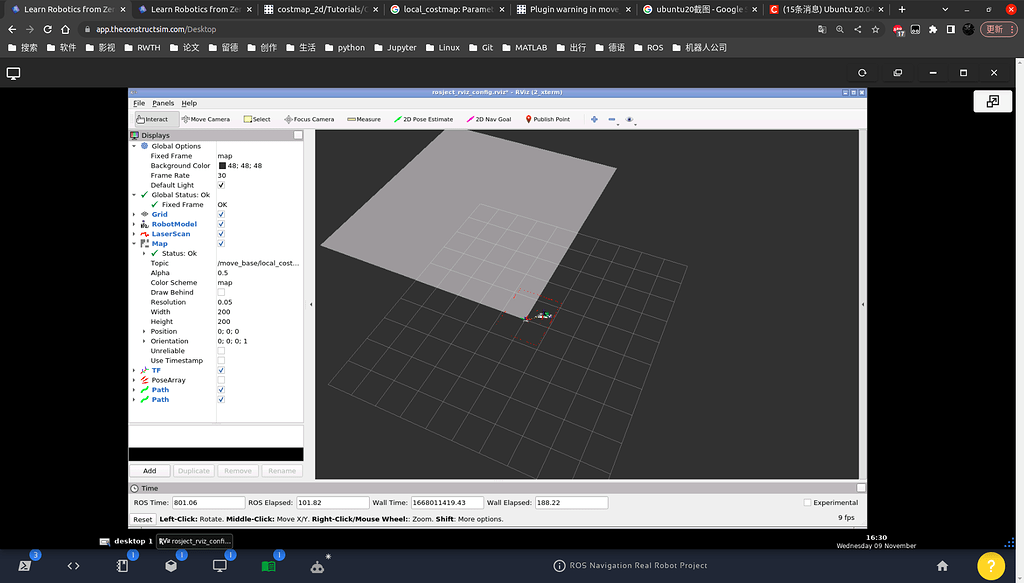
Task: Click the ROS Time input field
Action: [x=208, y=503]
